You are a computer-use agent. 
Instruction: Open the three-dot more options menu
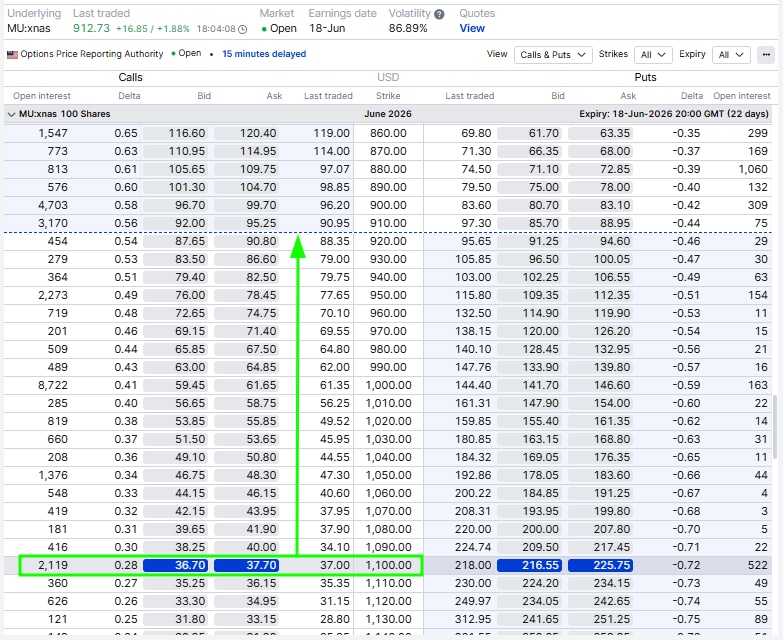tap(766, 54)
